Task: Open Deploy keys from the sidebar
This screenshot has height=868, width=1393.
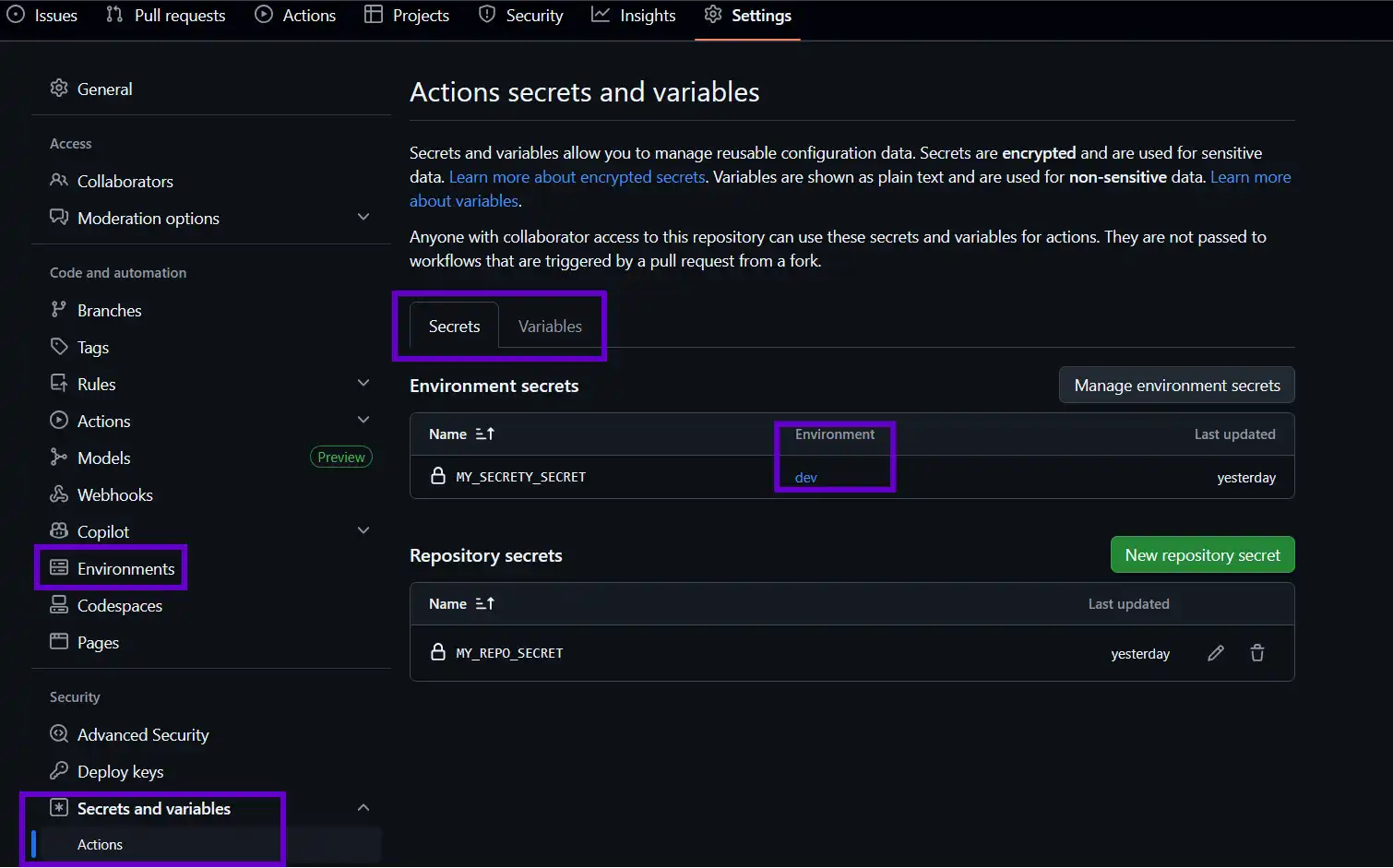Action: point(120,772)
